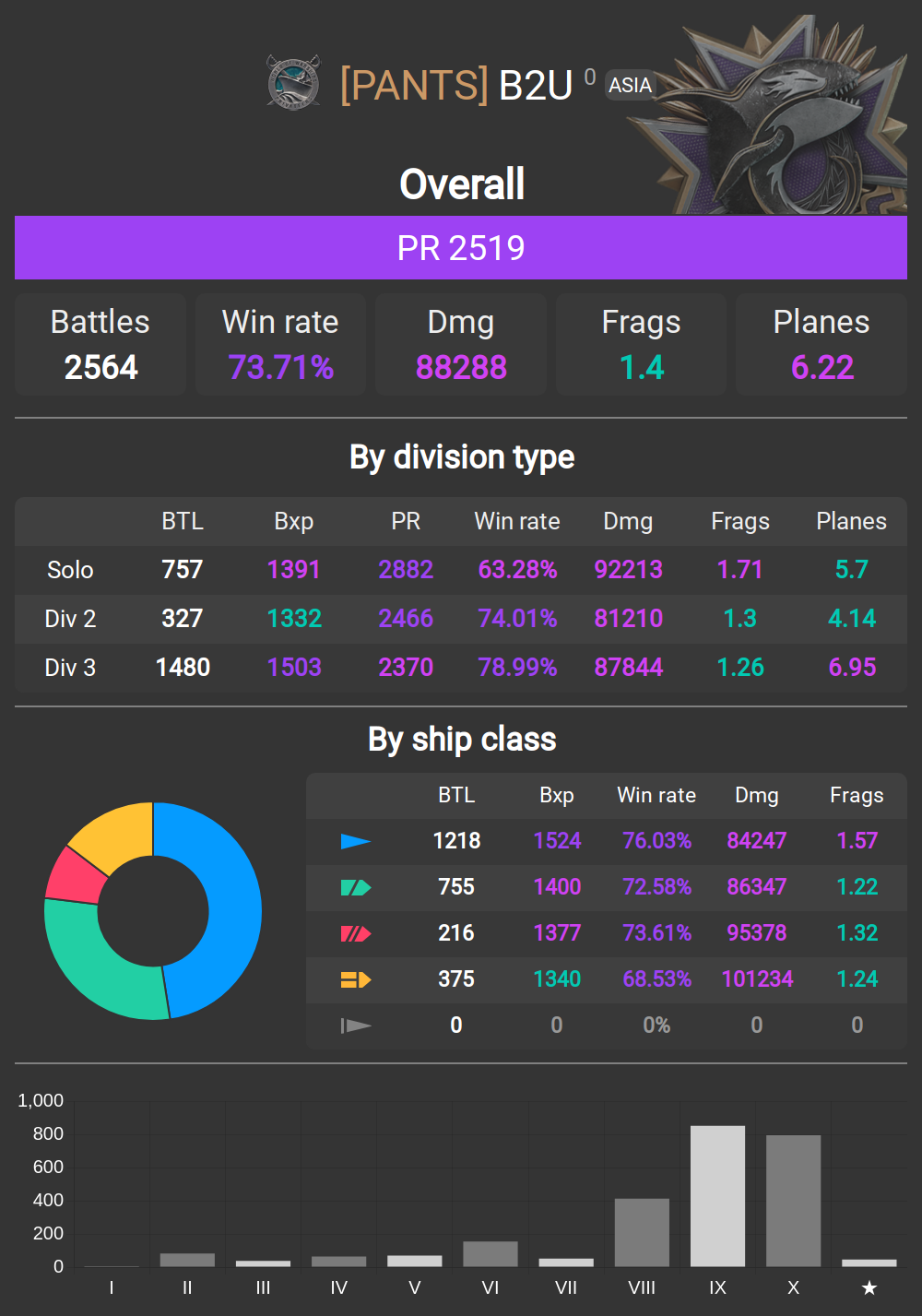The width and height of the screenshot is (922, 1316).
Task: Click the green cruiser class icon
Action: (x=355, y=887)
